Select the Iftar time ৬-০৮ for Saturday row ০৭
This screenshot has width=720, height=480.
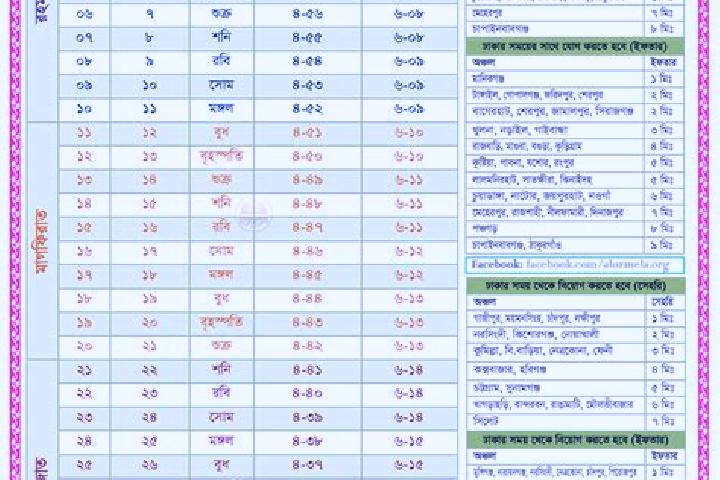click(409, 38)
